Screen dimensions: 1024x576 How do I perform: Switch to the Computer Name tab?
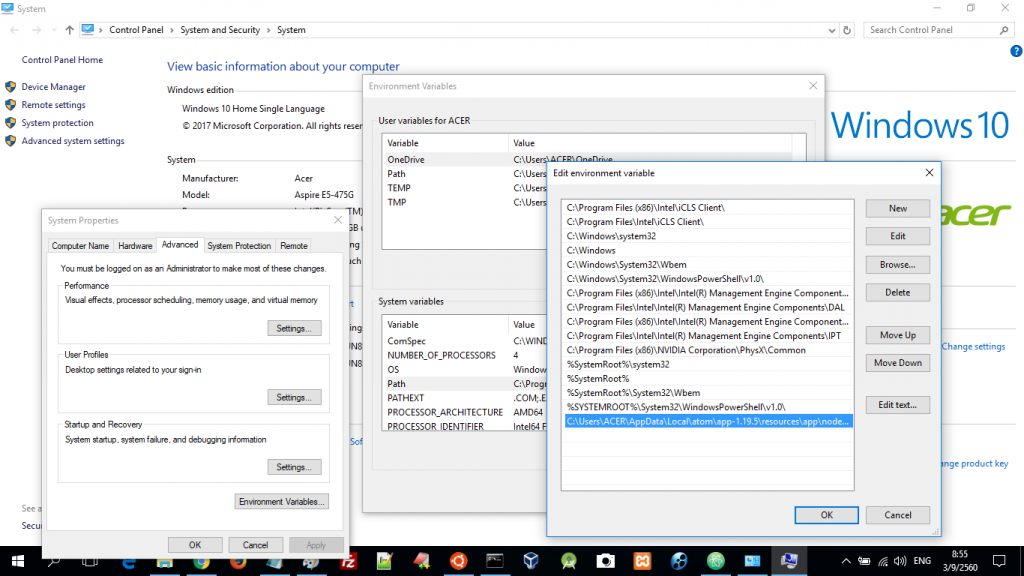tap(80, 246)
